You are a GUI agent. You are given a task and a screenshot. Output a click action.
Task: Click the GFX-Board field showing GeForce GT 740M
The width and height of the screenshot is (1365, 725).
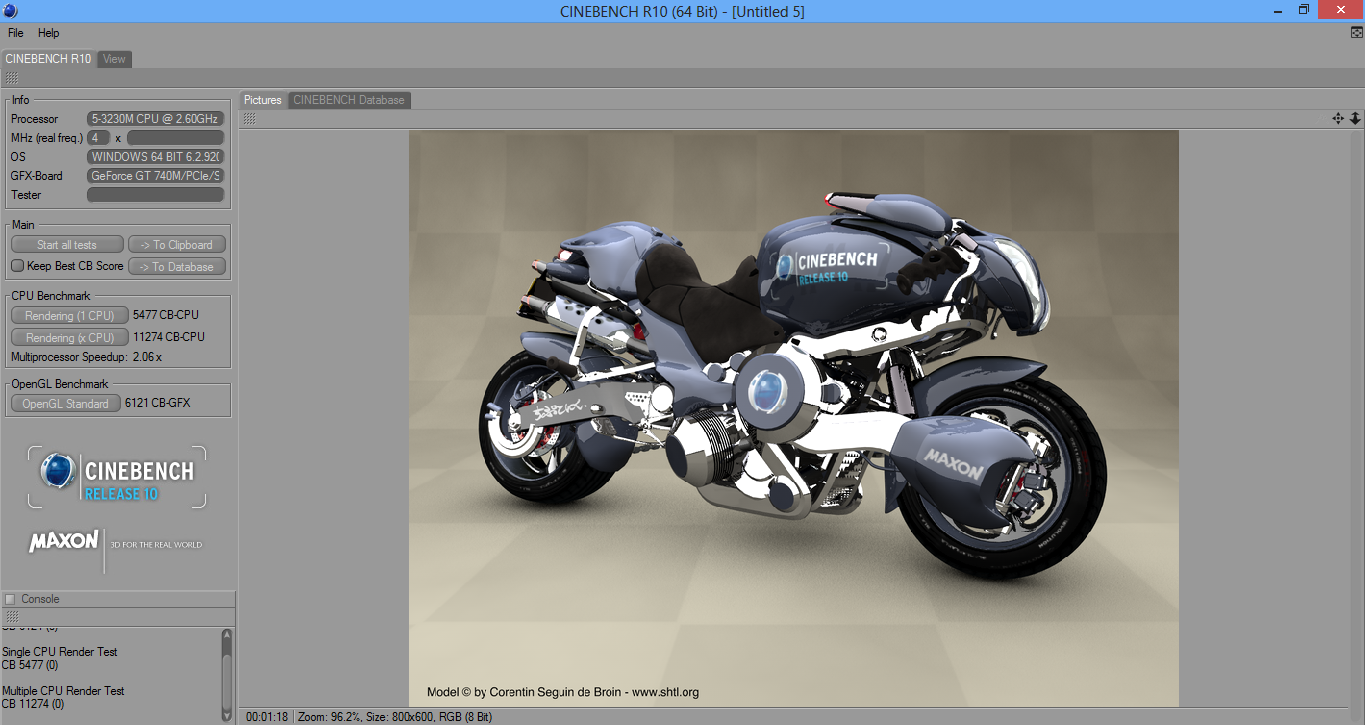click(156, 176)
